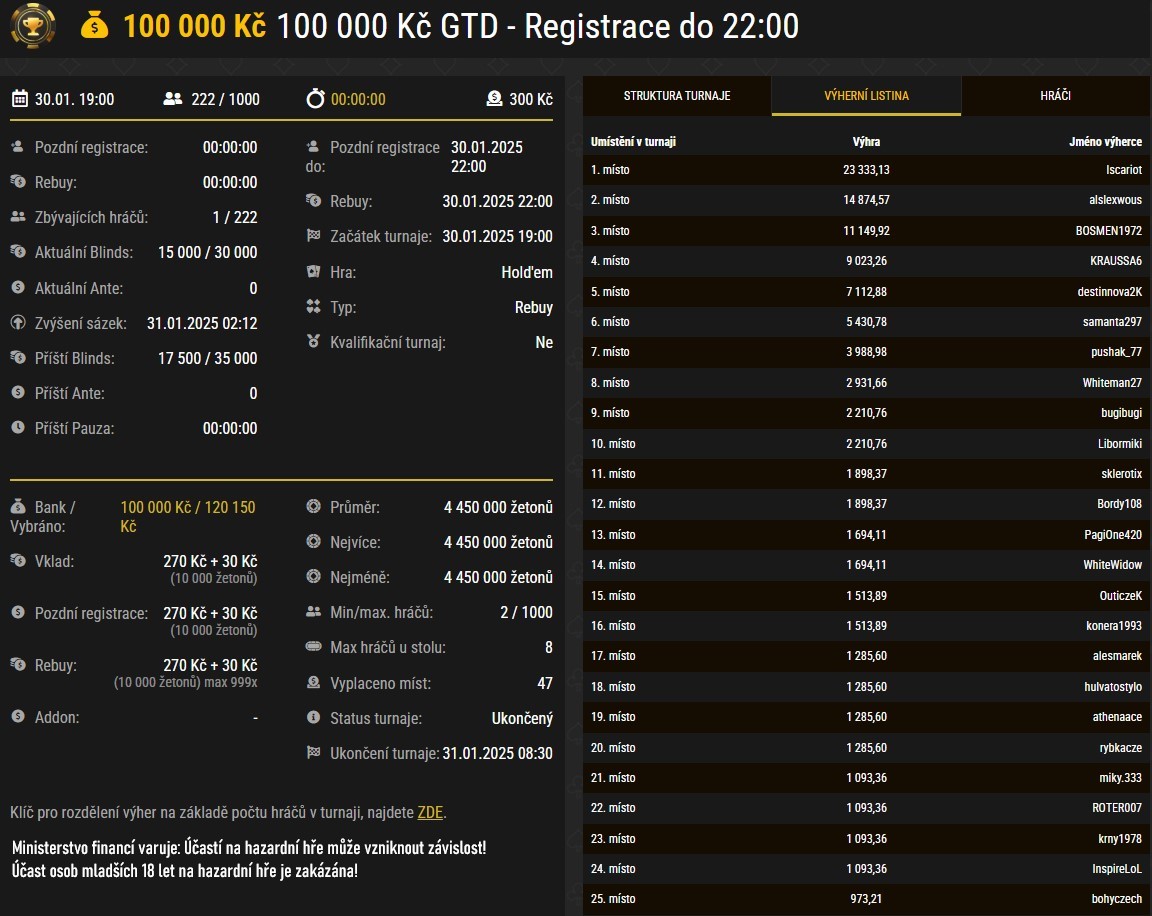Switch to the Výherní listina tab
1152x916 pixels.
coord(866,96)
